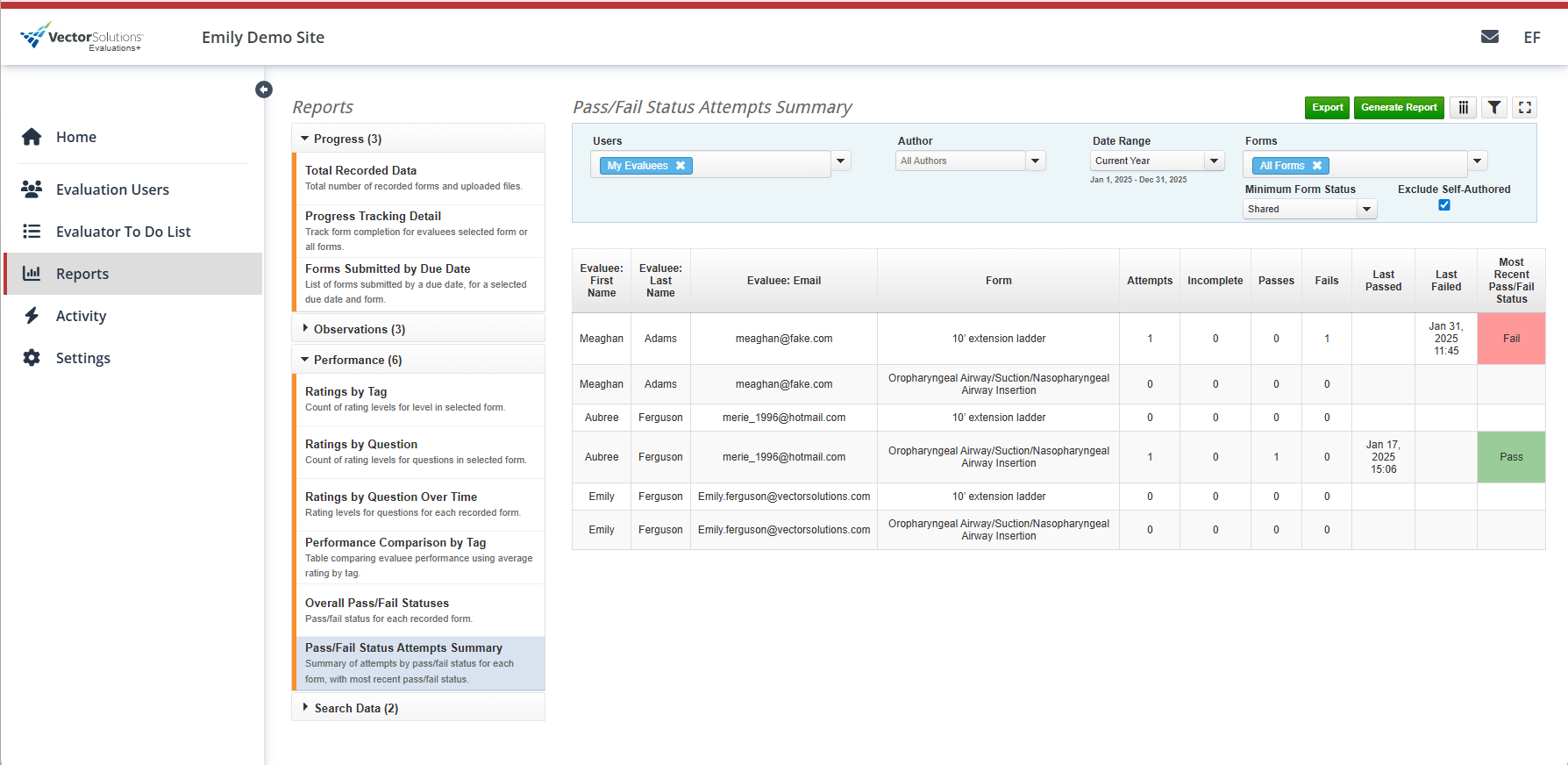This screenshot has width=1568, height=765.
Task: Click the green Pass status cell
Action: click(1511, 457)
